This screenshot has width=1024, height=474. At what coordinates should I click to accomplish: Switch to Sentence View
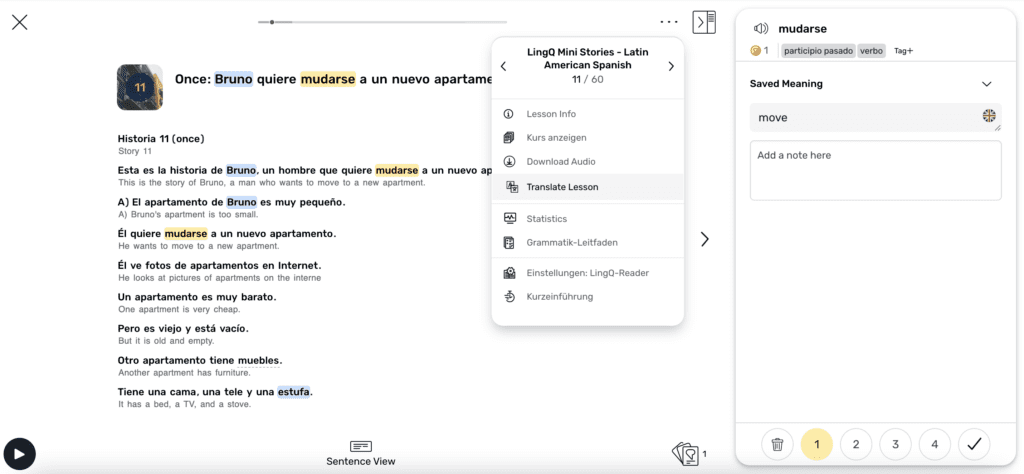pos(361,453)
